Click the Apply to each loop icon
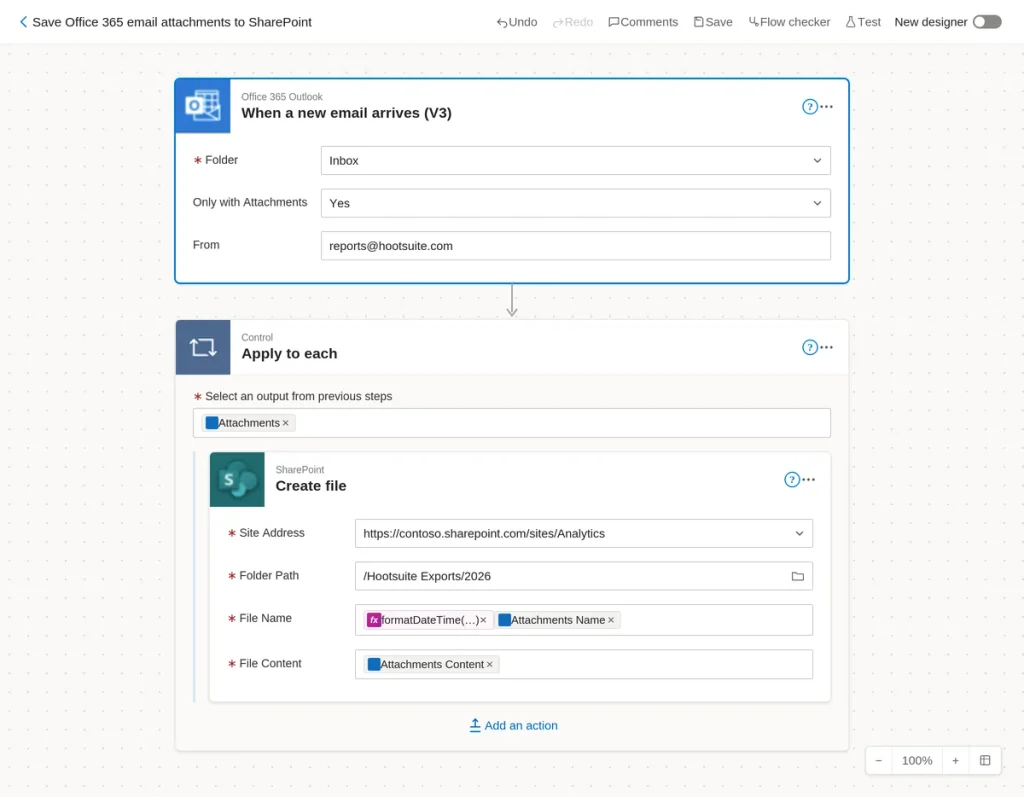The height and width of the screenshot is (797, 1024). coord(203,347)
